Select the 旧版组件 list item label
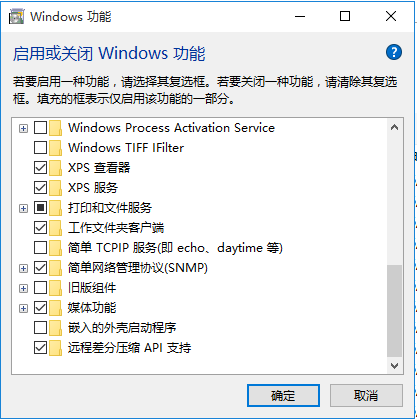 [92, 288]
